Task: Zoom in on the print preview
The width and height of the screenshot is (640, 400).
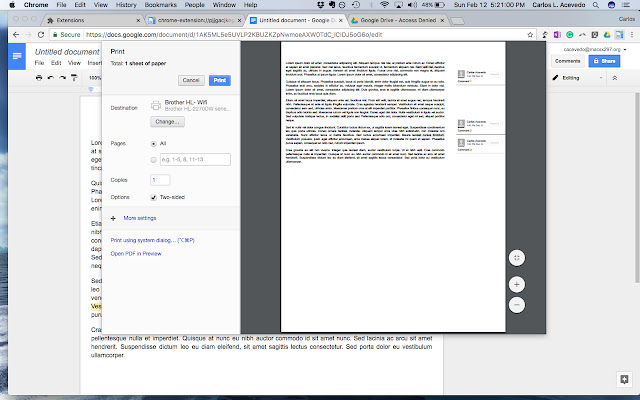Action: [517, 284]
